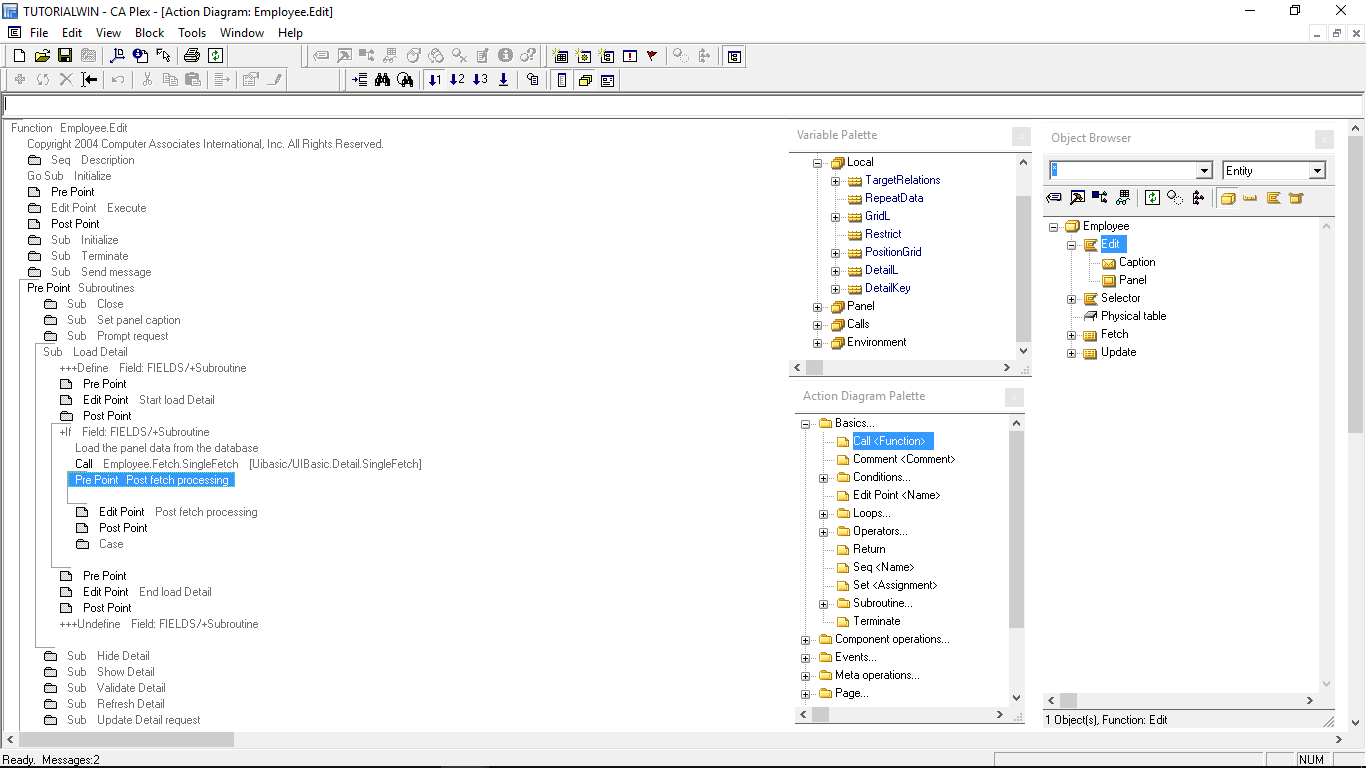Open the Tools menu
The height and width of the screenshot is (768, 1366).
click(x=194, y=32)
